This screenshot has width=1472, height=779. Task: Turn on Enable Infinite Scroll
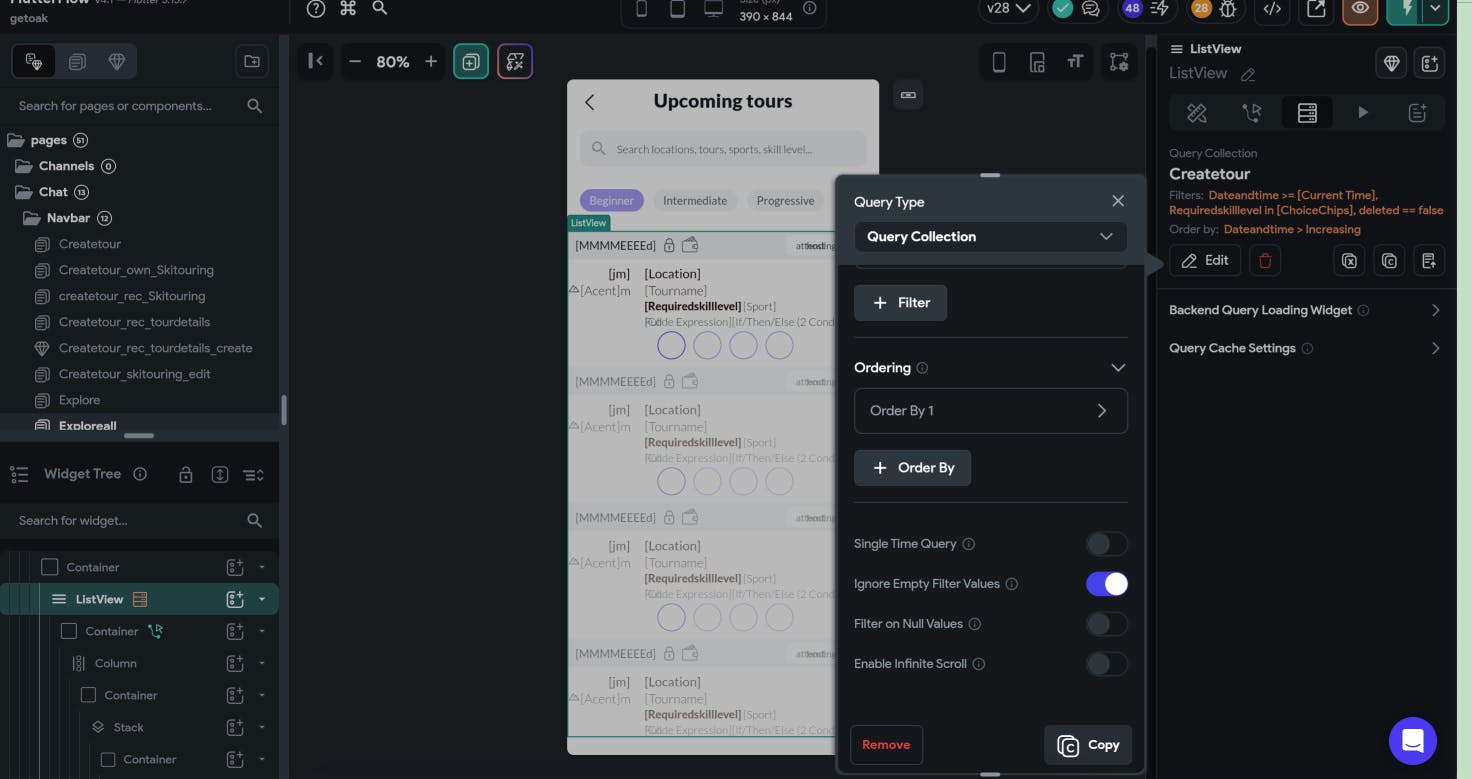pos(1107,663)
